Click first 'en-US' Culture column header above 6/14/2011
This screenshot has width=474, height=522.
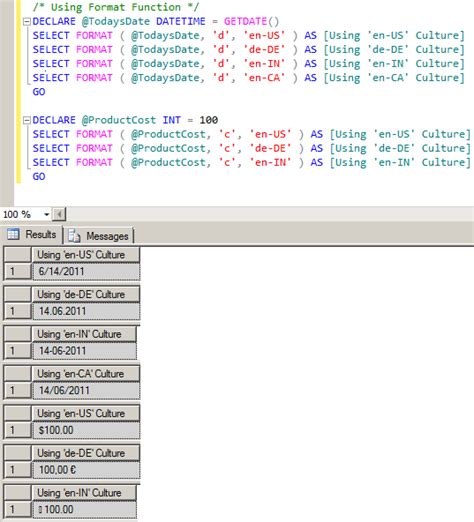pos(86,255)
